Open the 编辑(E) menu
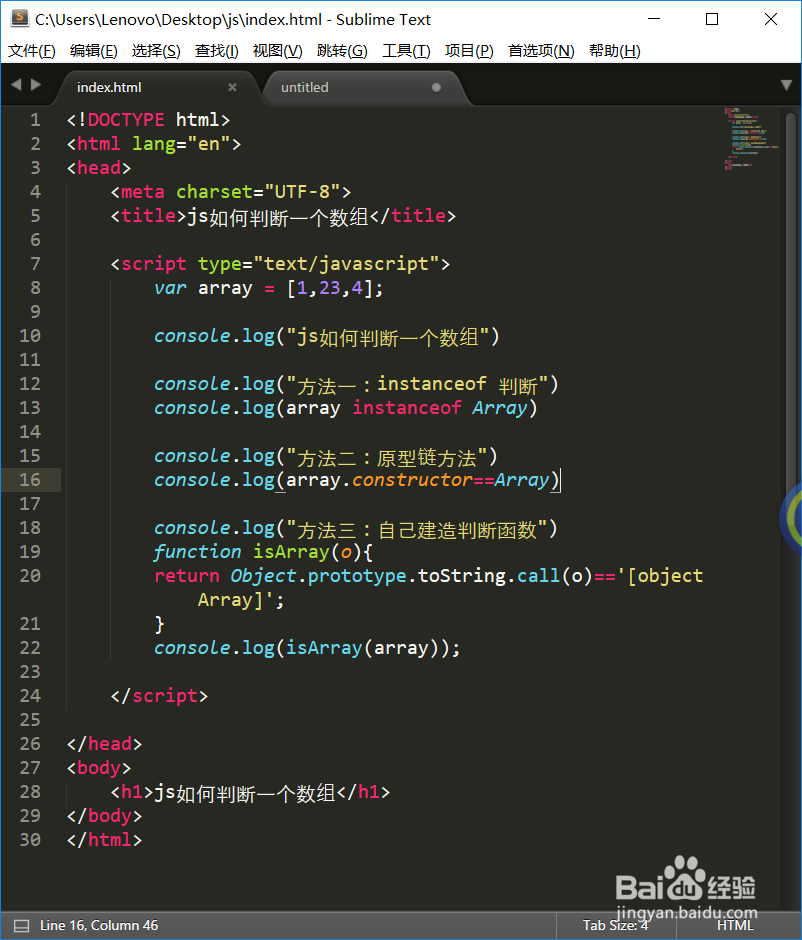This screenshot has height=940, width=802. click(94, 51)
